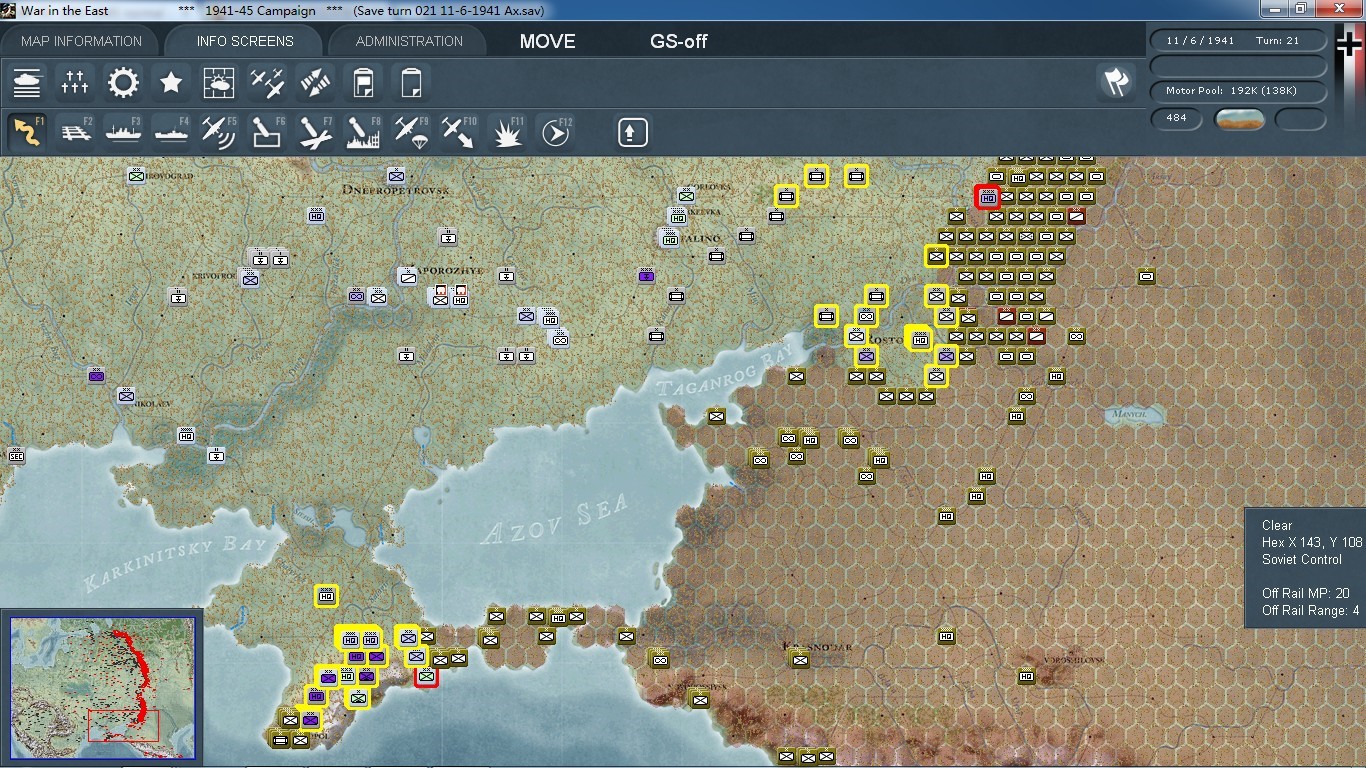Click the strategic minimap thumbnail
The image size is (1366, 768).
[103, 687]
